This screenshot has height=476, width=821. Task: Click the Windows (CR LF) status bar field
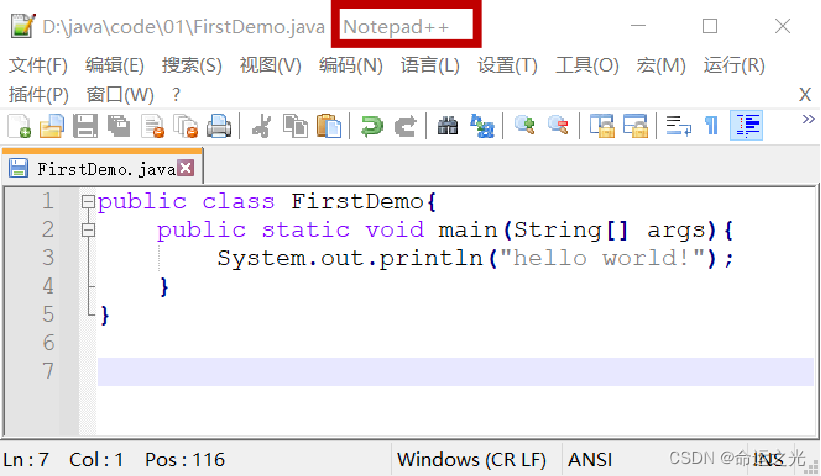pyautogui.click(x=471, y=460)
